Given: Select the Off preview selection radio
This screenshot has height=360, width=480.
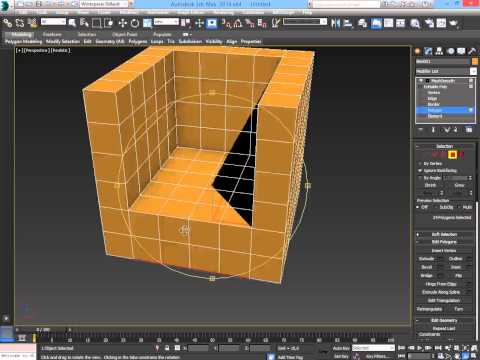Looking at the screenshot, I should click(x=418, y=207).
